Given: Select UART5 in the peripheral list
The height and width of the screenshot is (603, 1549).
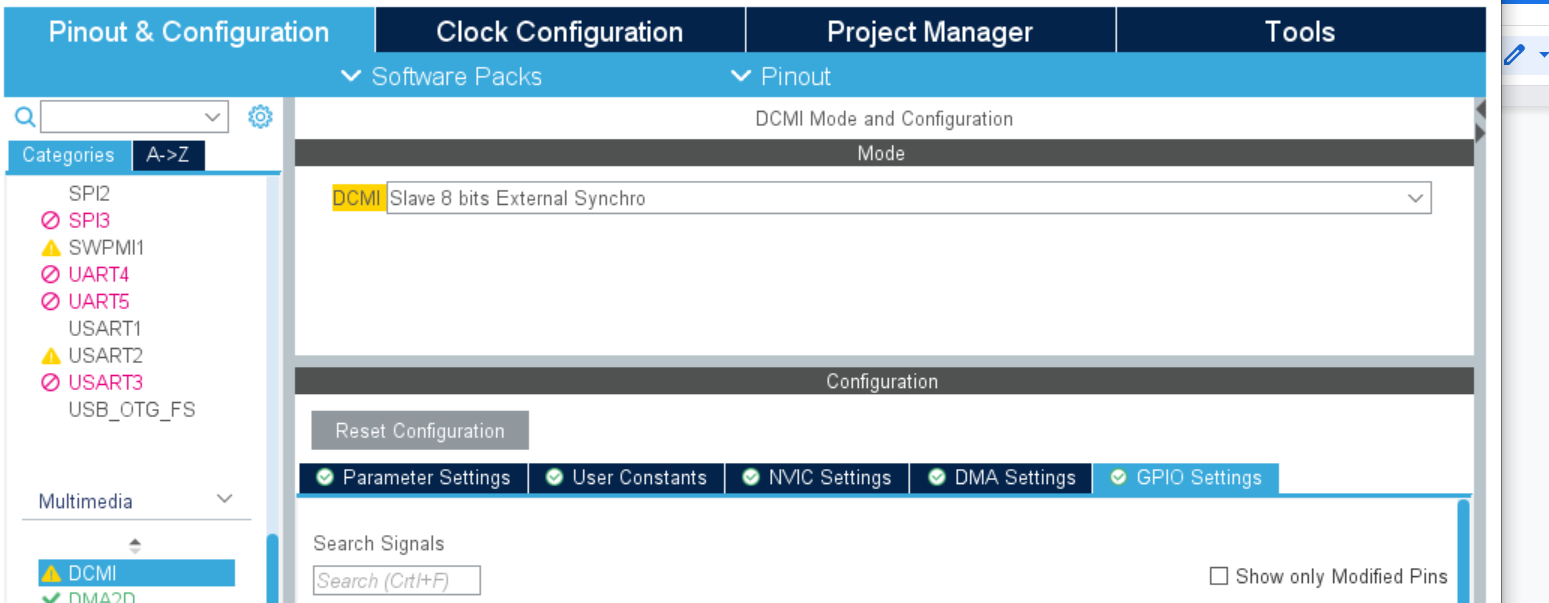Looking at the screenshot, I should [98, 301].
